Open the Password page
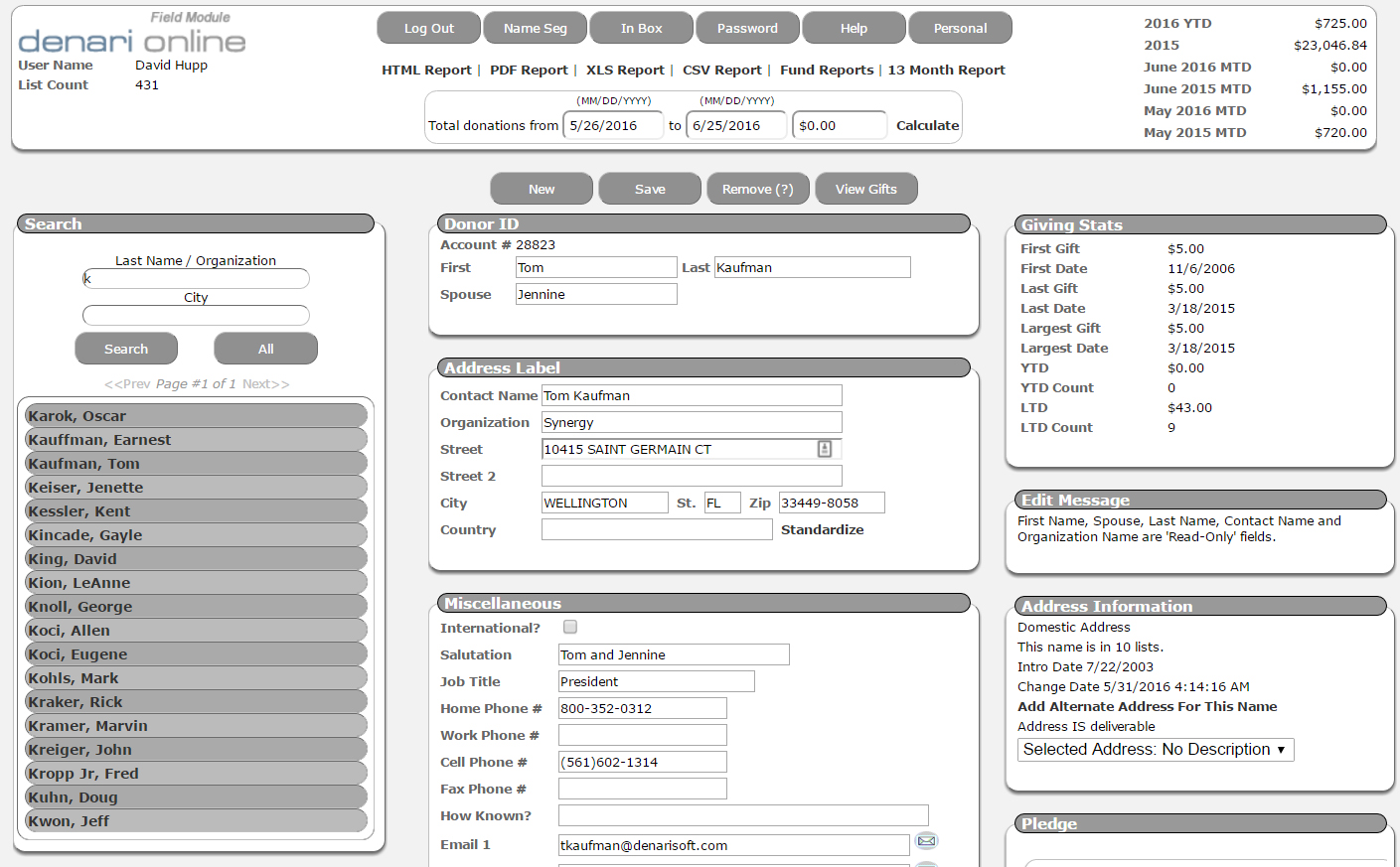The height and width of the screenshot is (867, 1400). [748, 28]
